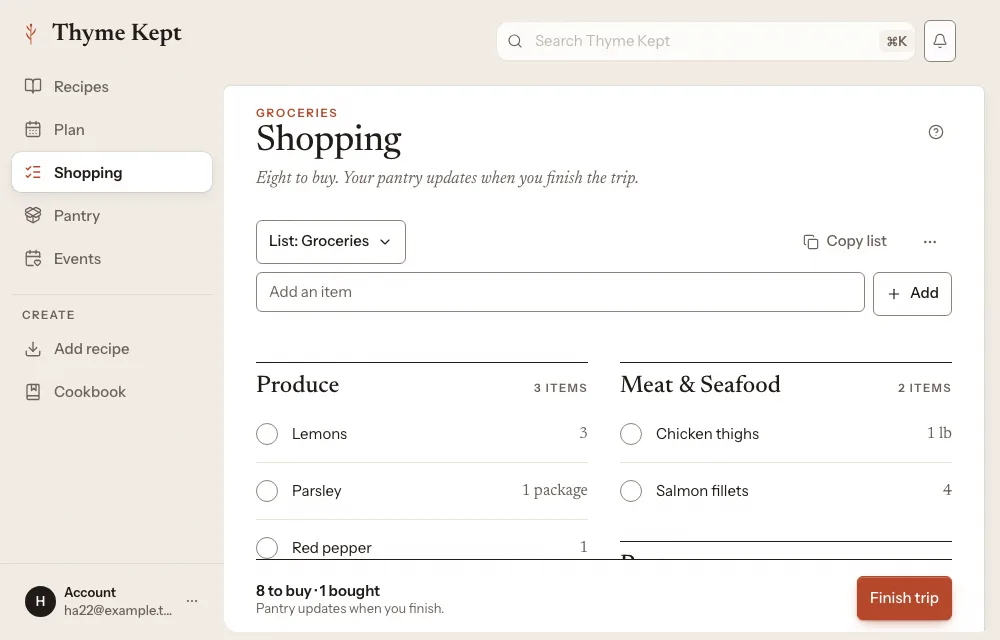Viewport: 1000px width, 640px height.
Task: Click the '3 ITEMS' count
Action: [x=560, y=388]
